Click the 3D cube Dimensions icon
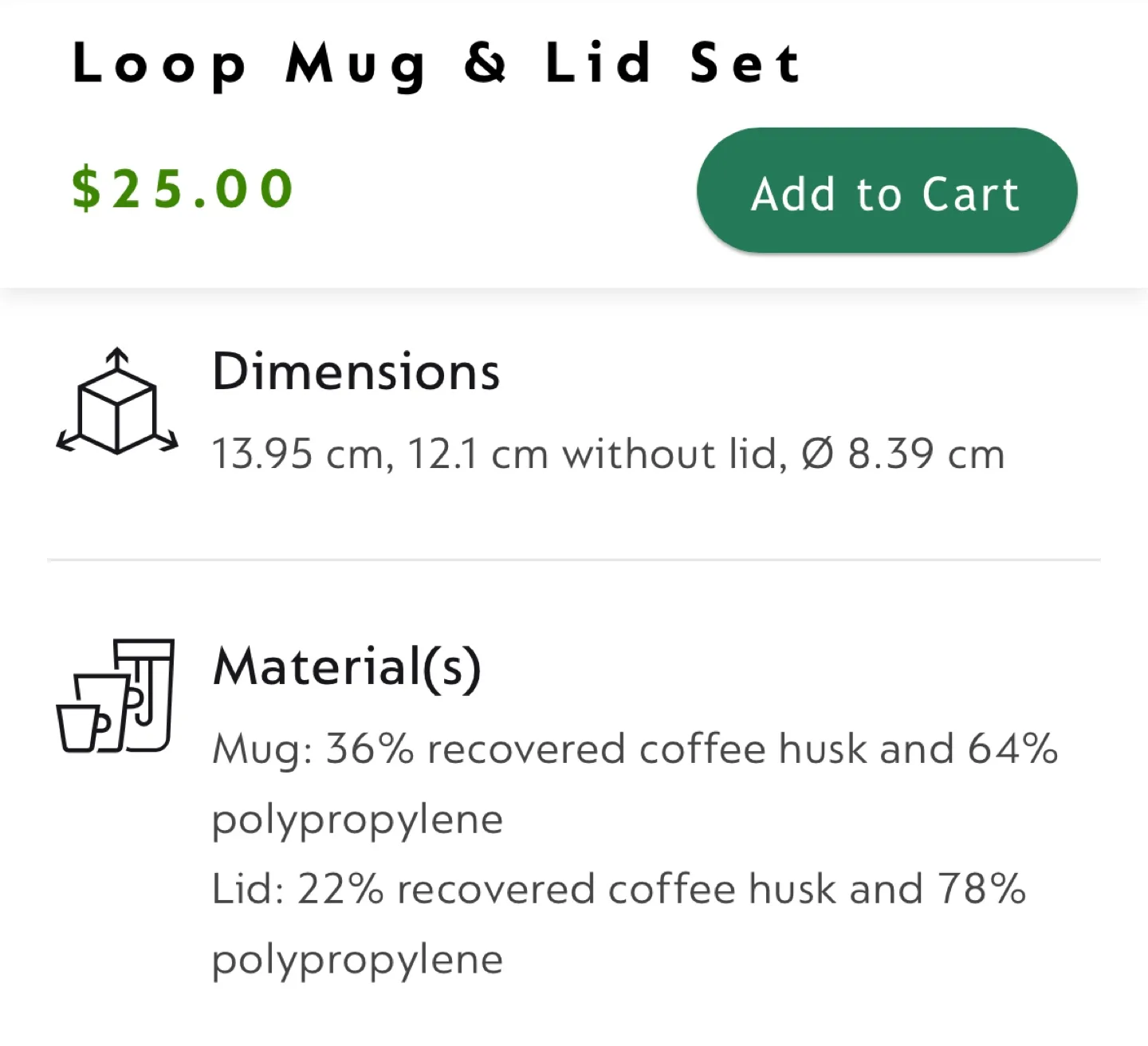This screenshot has width=1148, height=1046. [x=117, y=404]
